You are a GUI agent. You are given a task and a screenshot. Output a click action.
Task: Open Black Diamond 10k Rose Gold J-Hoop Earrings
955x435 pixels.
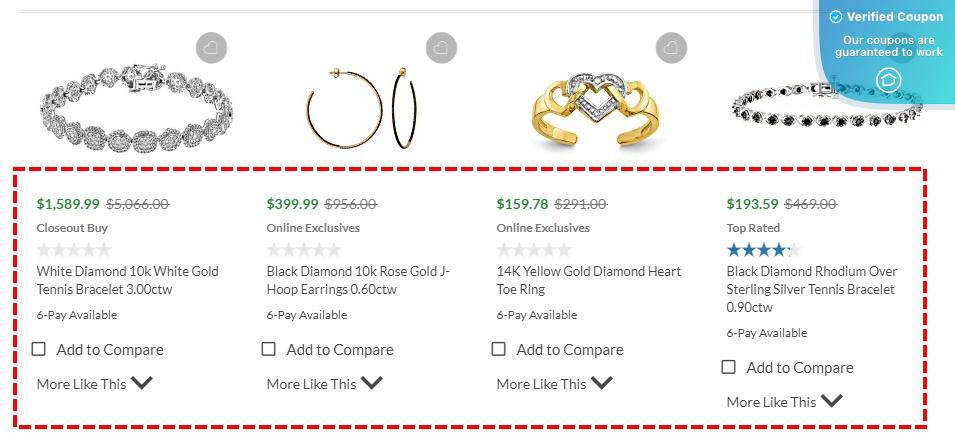(x=358, y=280)
